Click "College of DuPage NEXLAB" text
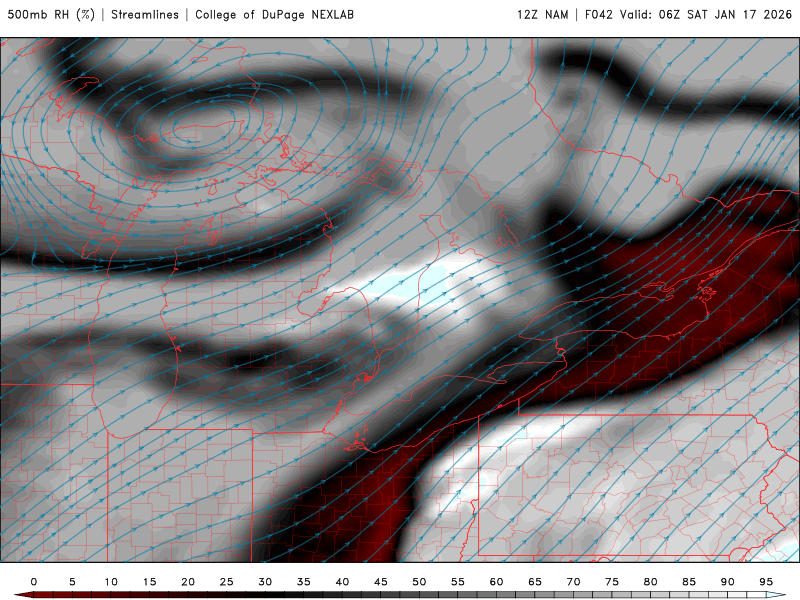The height and width of the screenshot is (600, 800). 274,15
